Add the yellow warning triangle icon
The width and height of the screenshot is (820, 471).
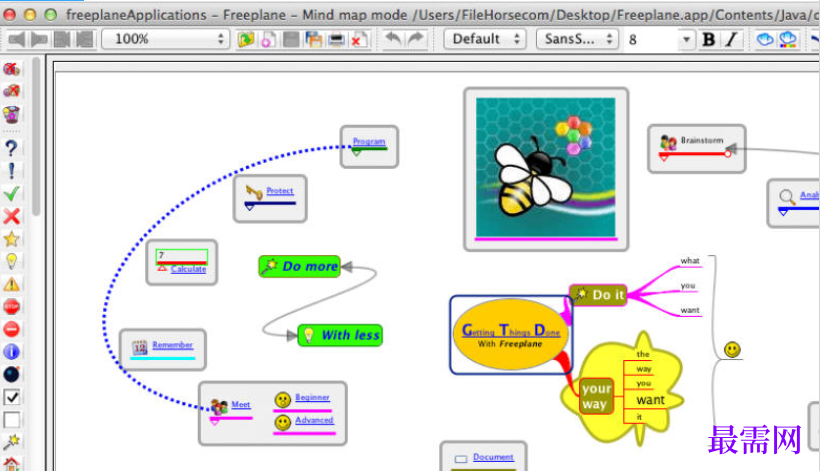12,284
